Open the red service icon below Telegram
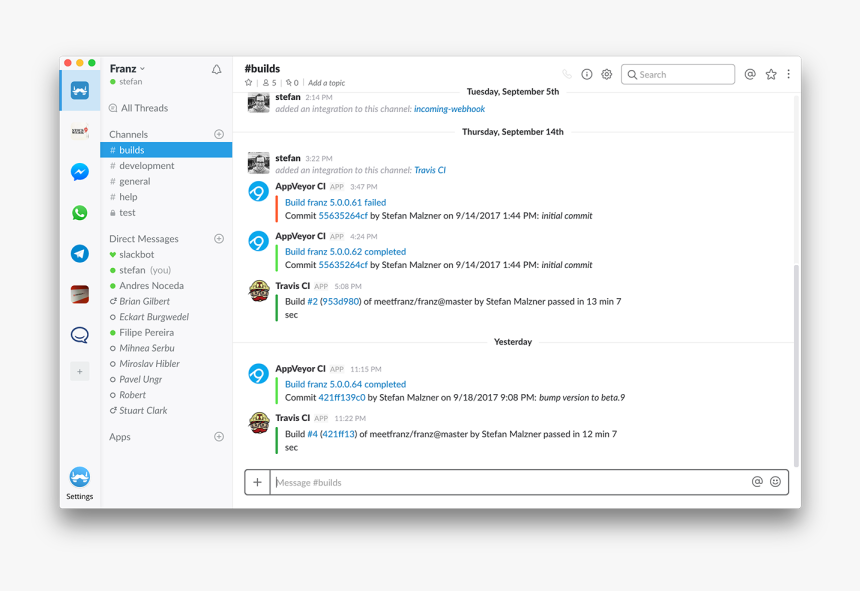Viewport: 860px width, 591px height. click(80, 294)
